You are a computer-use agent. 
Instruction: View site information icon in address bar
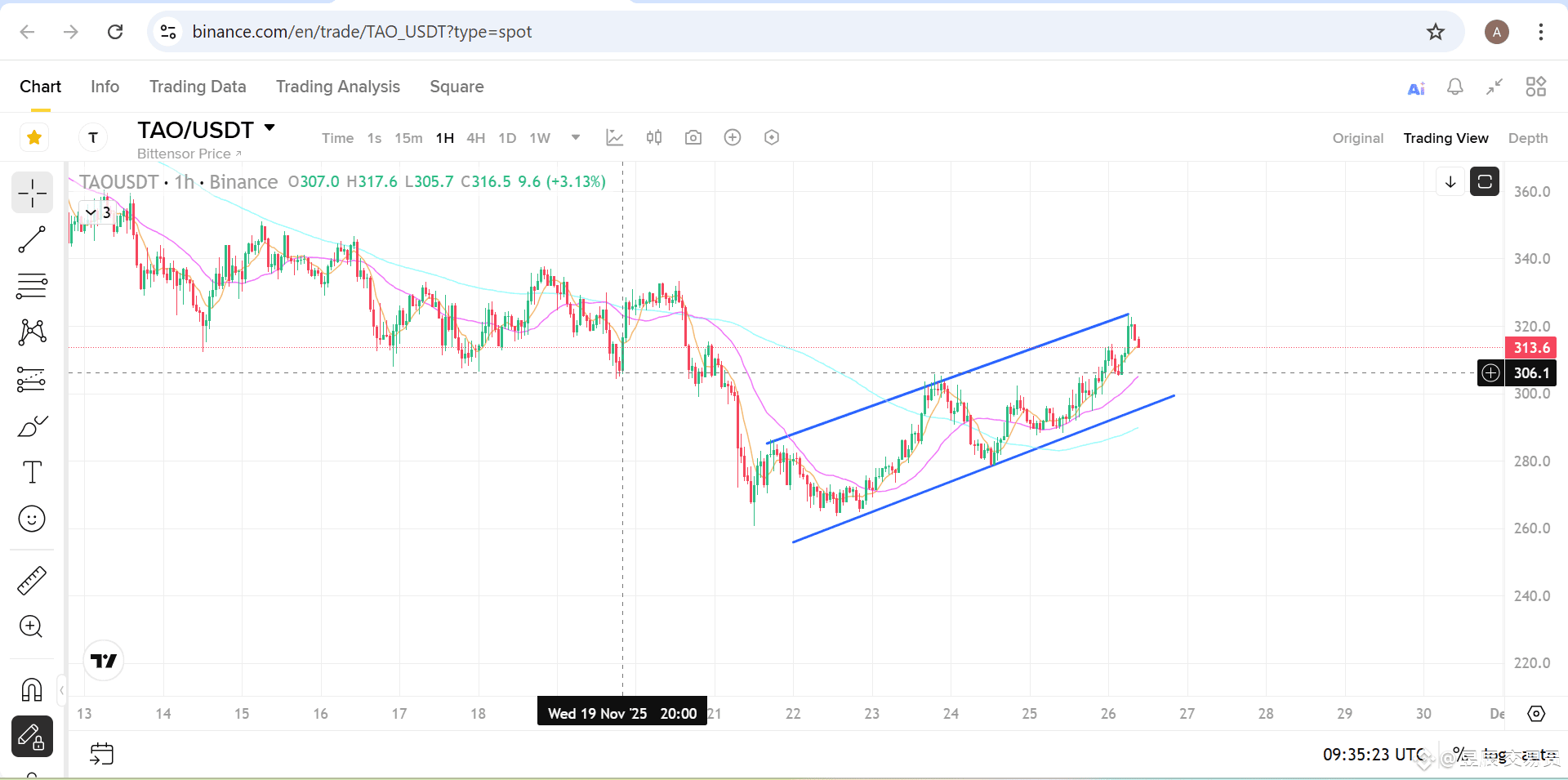click(168, 32)
